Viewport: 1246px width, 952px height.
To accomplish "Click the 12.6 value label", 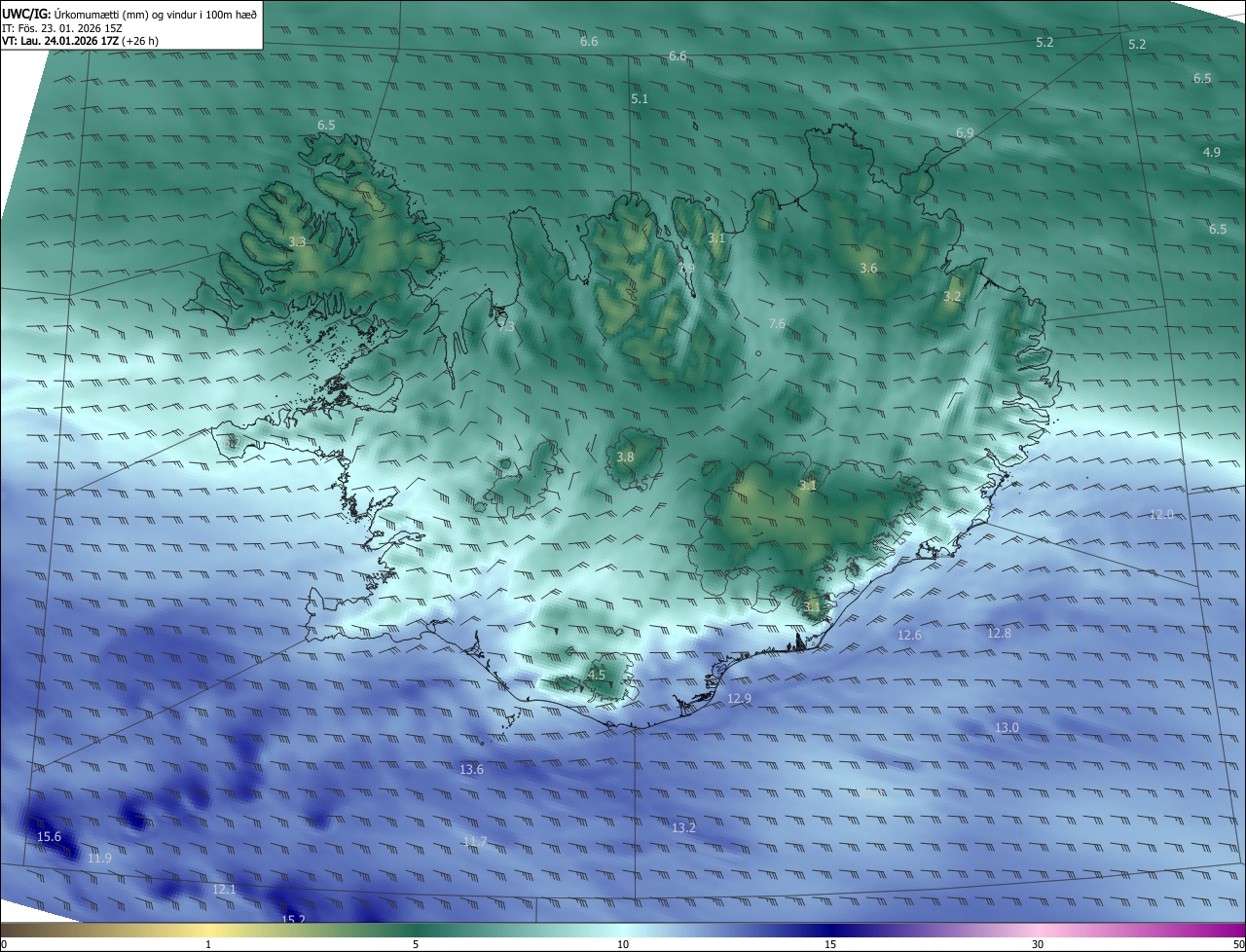I will tap(909, 636).
